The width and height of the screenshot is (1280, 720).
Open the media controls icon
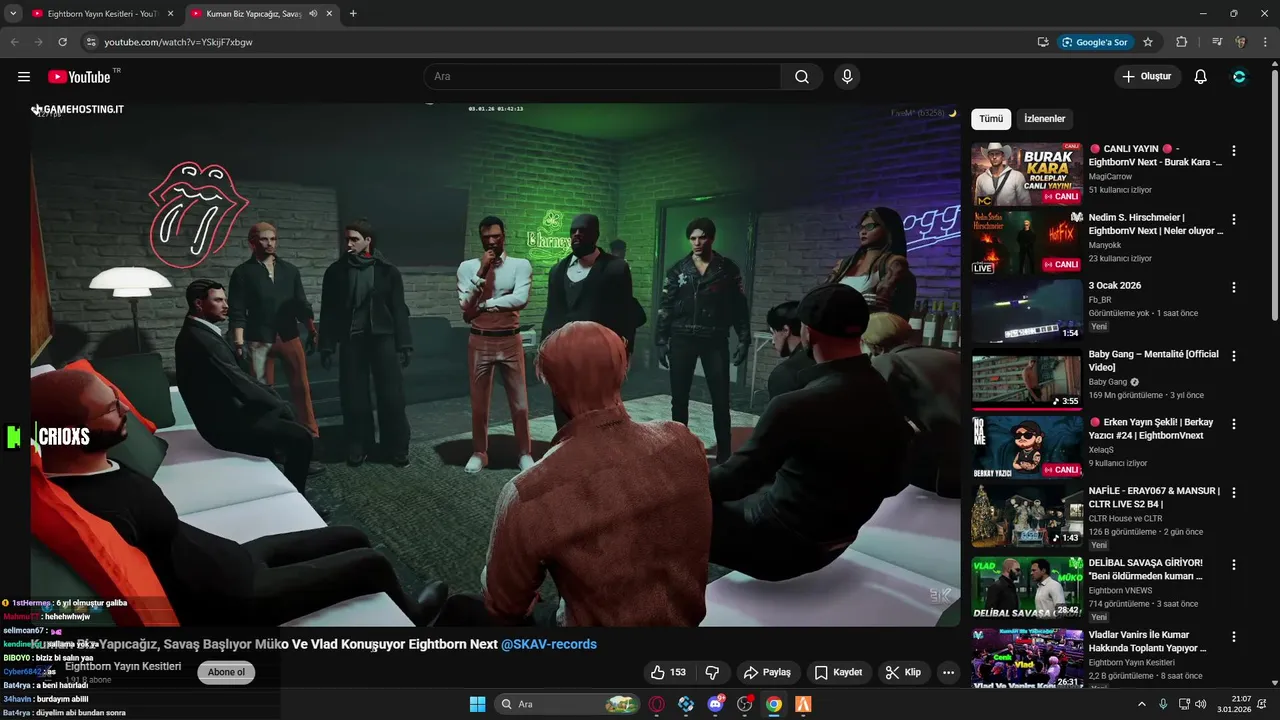point(1217,42)
